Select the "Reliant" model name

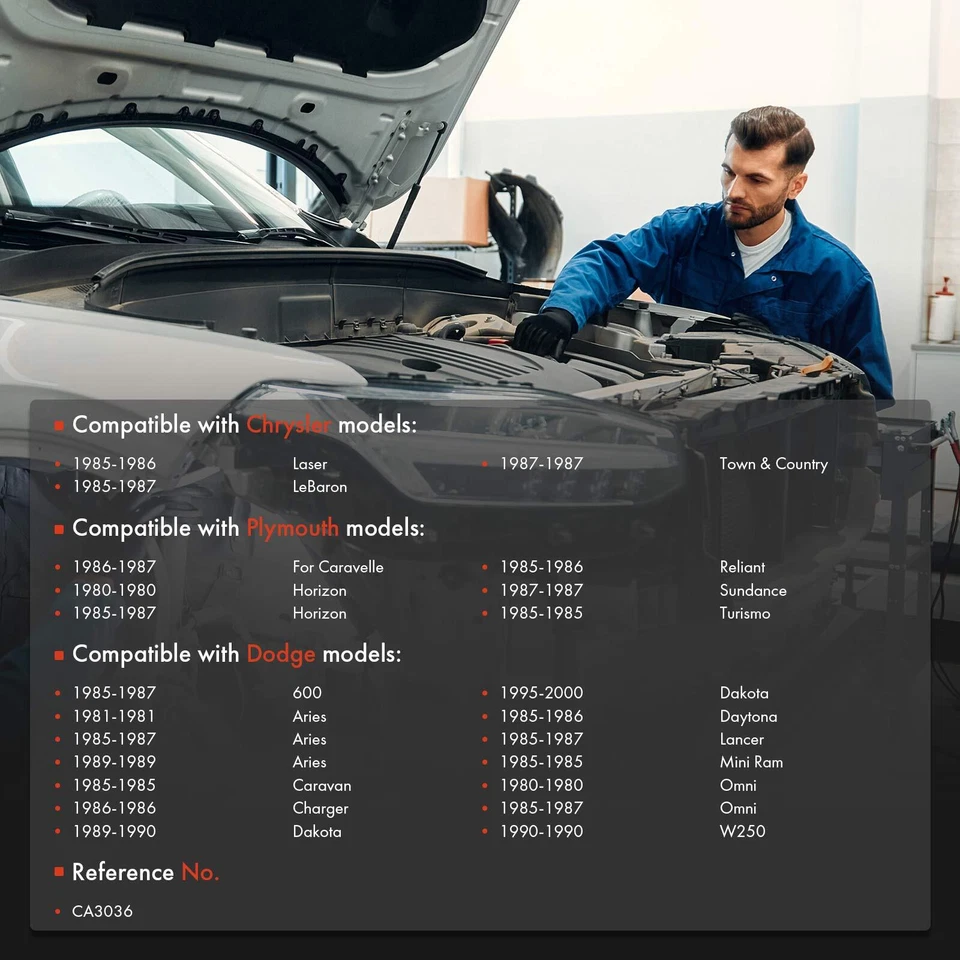pyautogui.click(x=743, y=567)
